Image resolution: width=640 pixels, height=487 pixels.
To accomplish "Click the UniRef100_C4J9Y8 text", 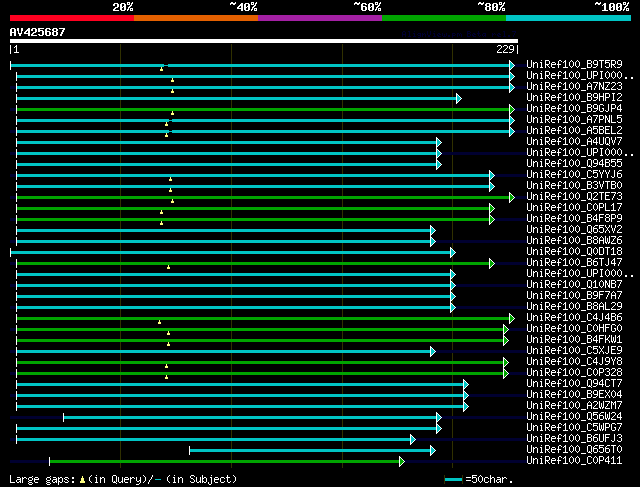I will coord(574,361).
